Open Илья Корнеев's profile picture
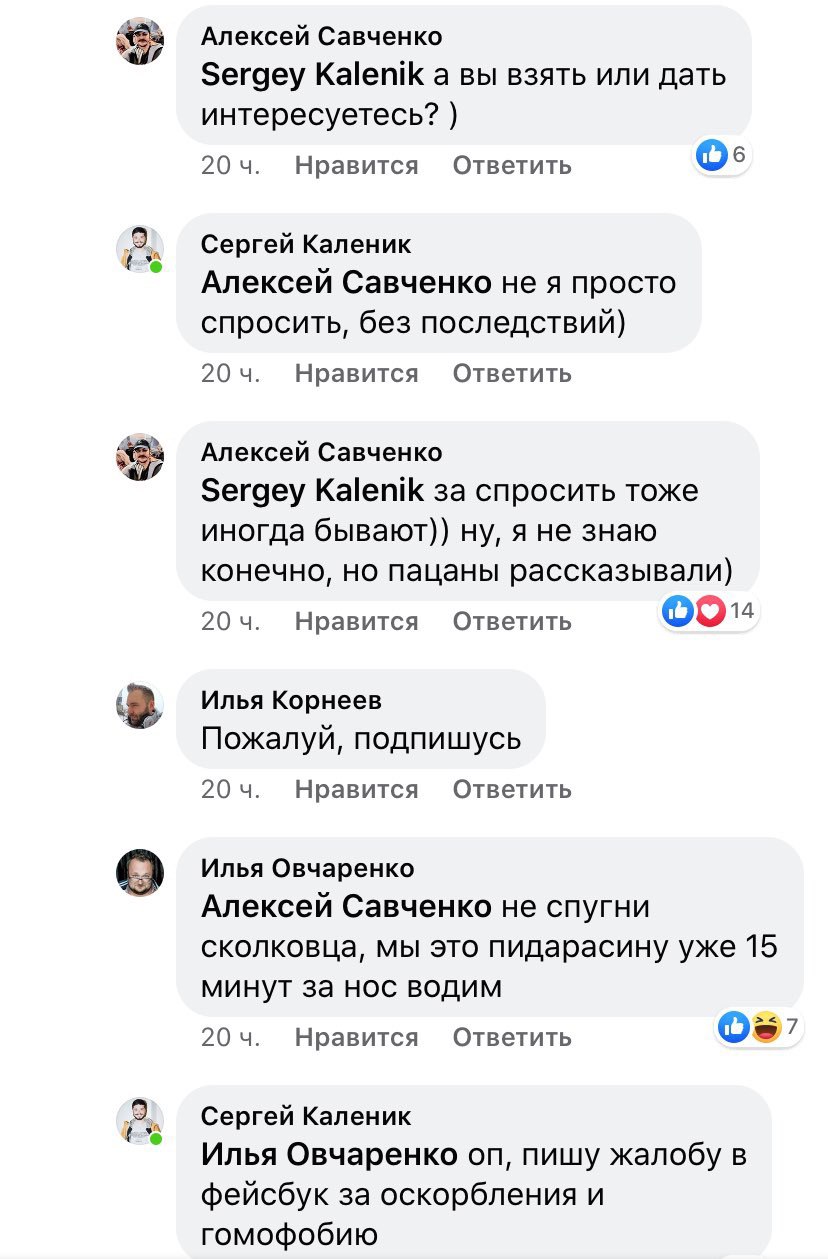This screenshot has width=828, height=1259. click(x=140, y=706)
